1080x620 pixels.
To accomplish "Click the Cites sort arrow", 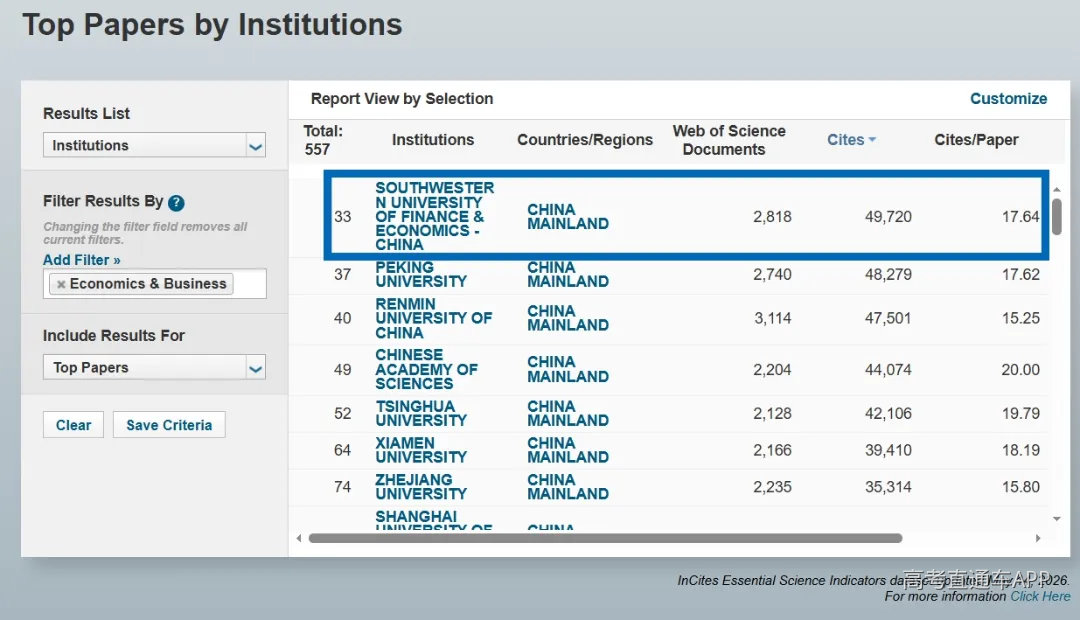I will 872,139.
